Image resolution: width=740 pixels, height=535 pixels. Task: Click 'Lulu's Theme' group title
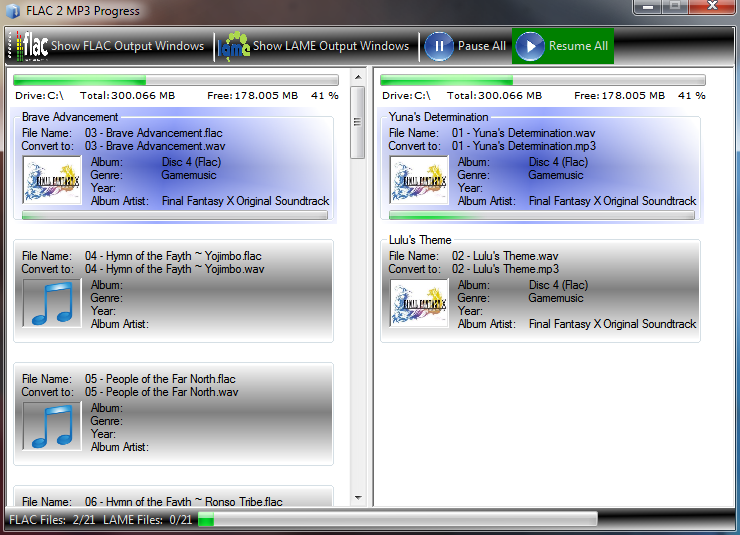(x=420, y=240)
